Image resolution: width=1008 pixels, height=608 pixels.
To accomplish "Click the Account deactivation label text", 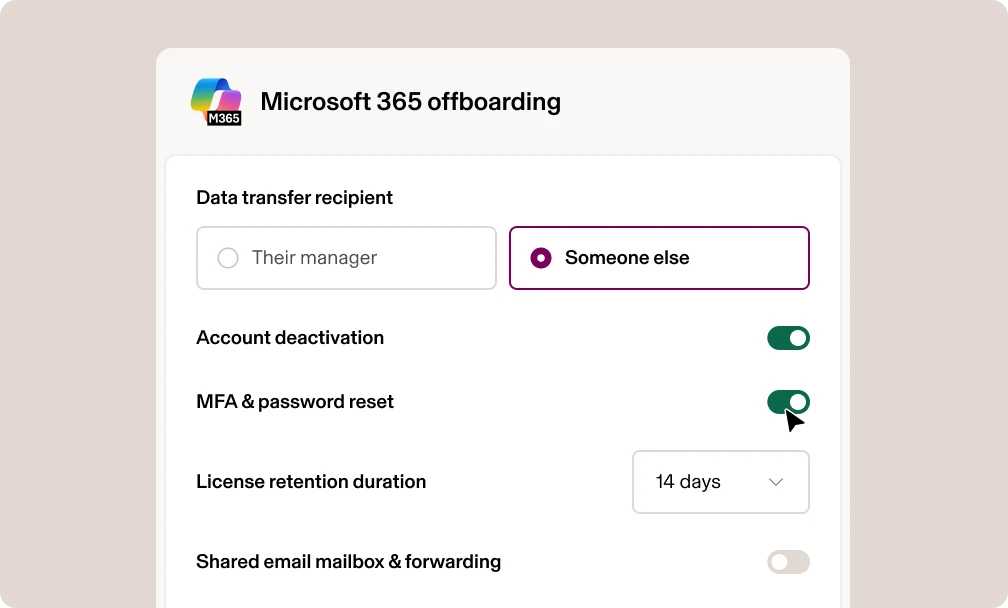I will click(x=290, y=337).
